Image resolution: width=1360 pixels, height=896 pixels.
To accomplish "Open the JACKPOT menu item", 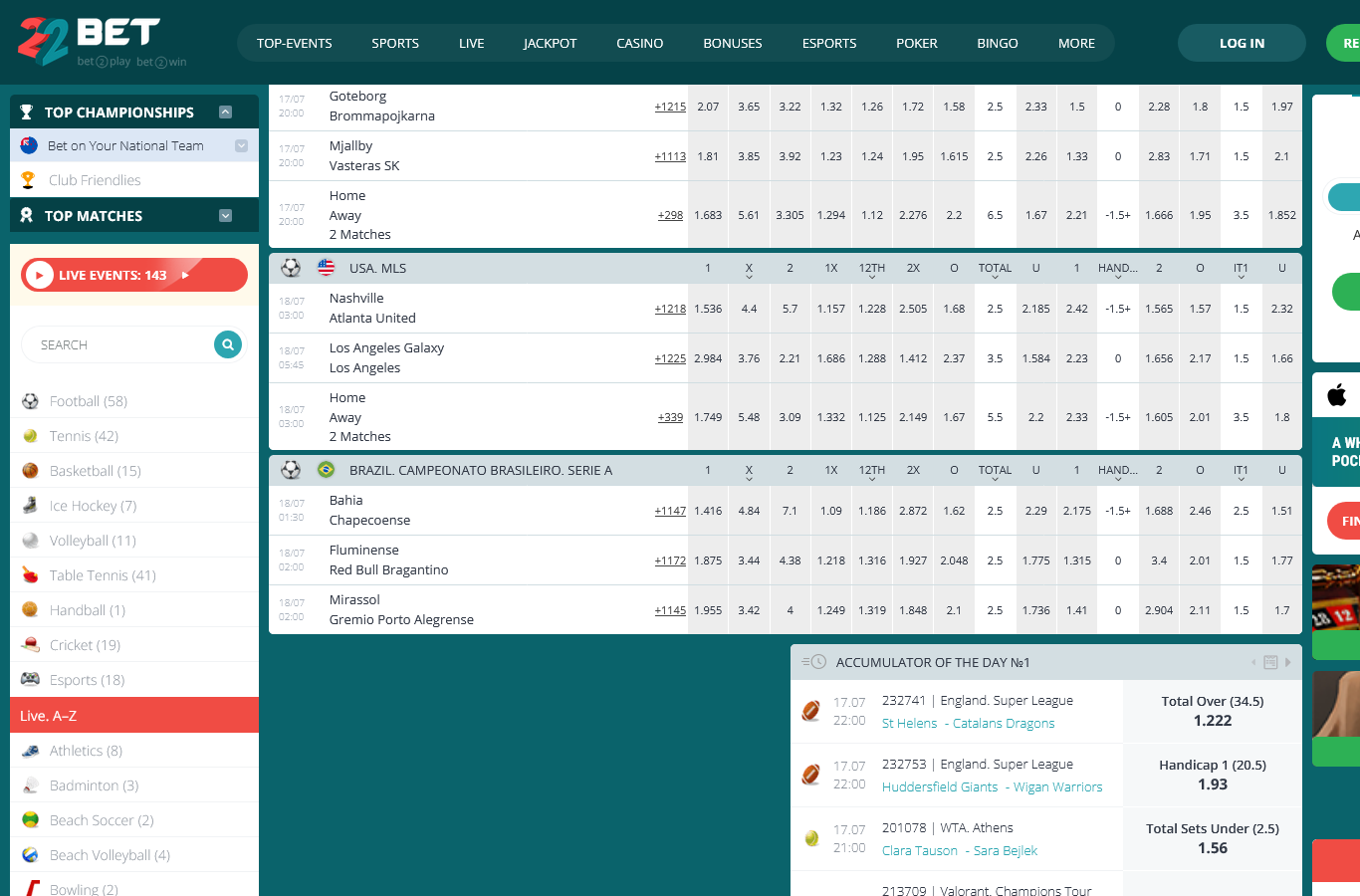I will (551, 43).
